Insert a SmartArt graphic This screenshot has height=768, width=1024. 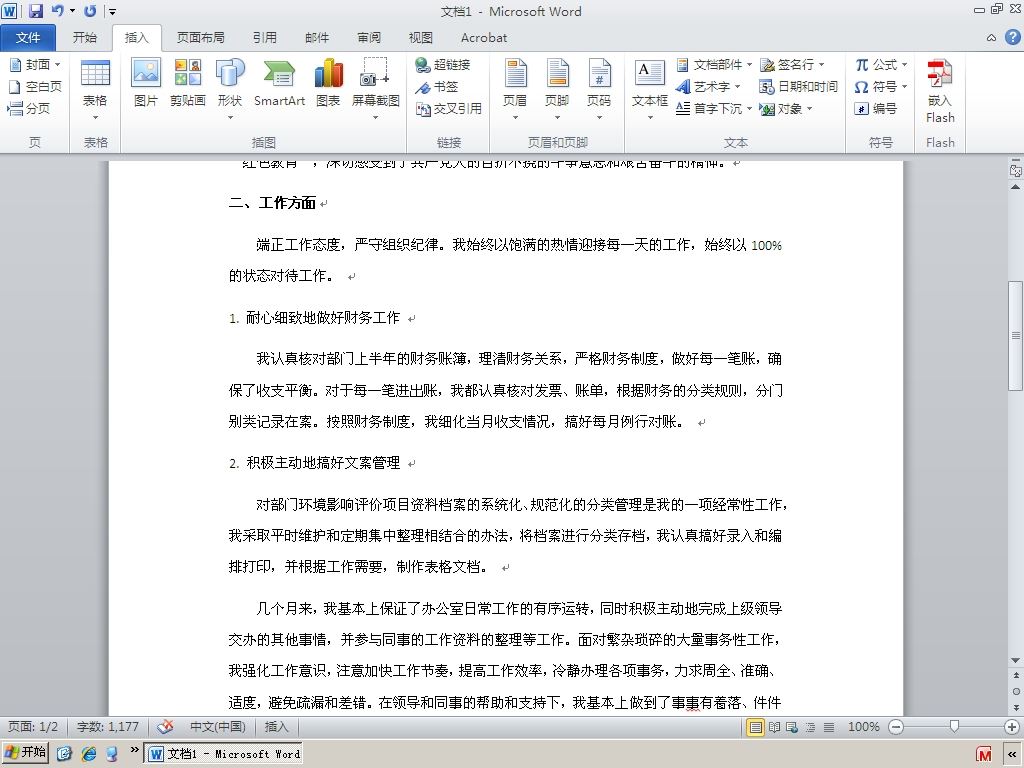point(279,82)
